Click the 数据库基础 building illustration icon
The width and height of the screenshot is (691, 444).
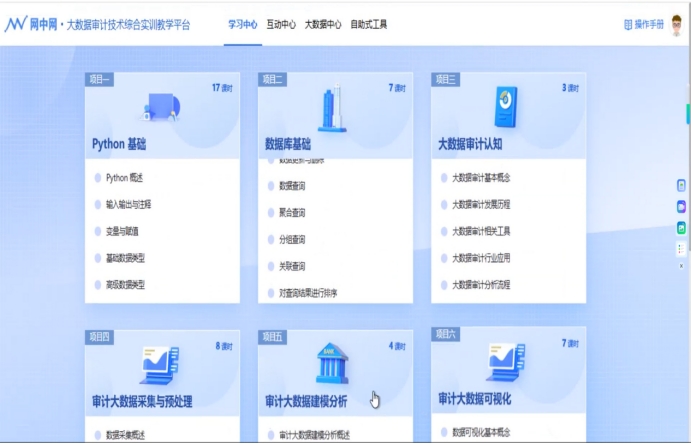[x=333, y=109]
